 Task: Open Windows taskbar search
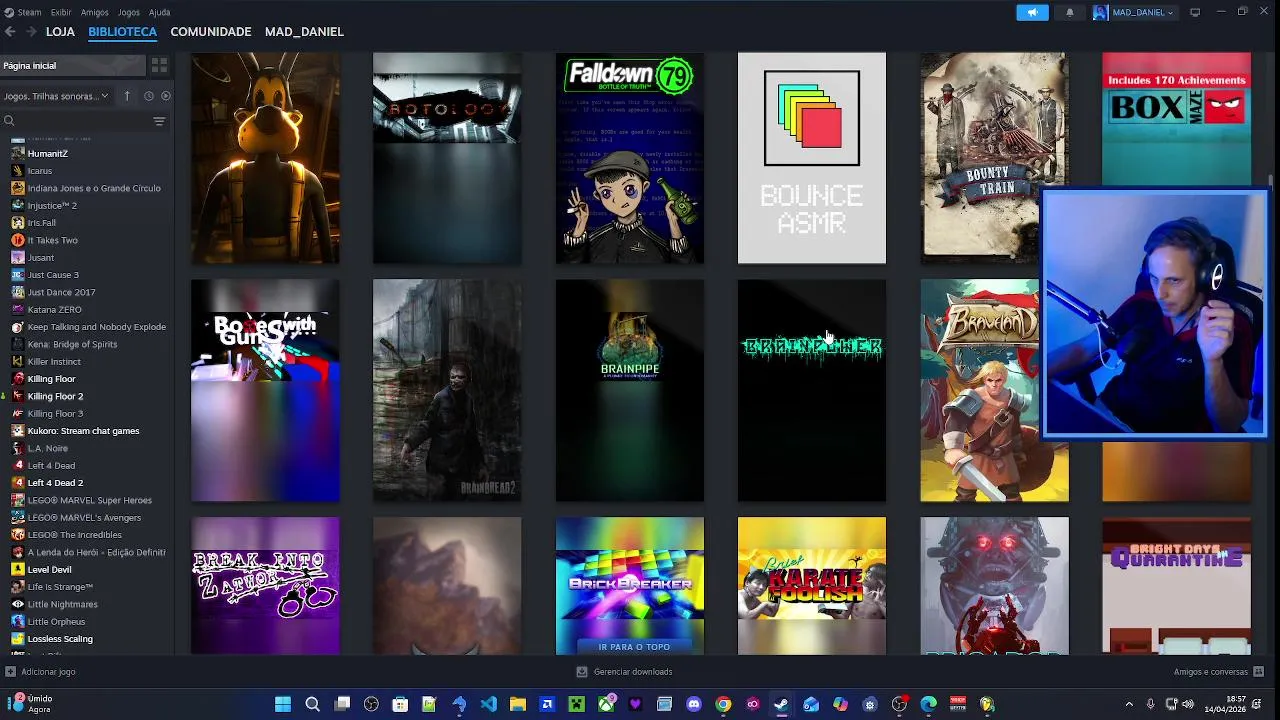pyautogui.click(x=312, y=704)
